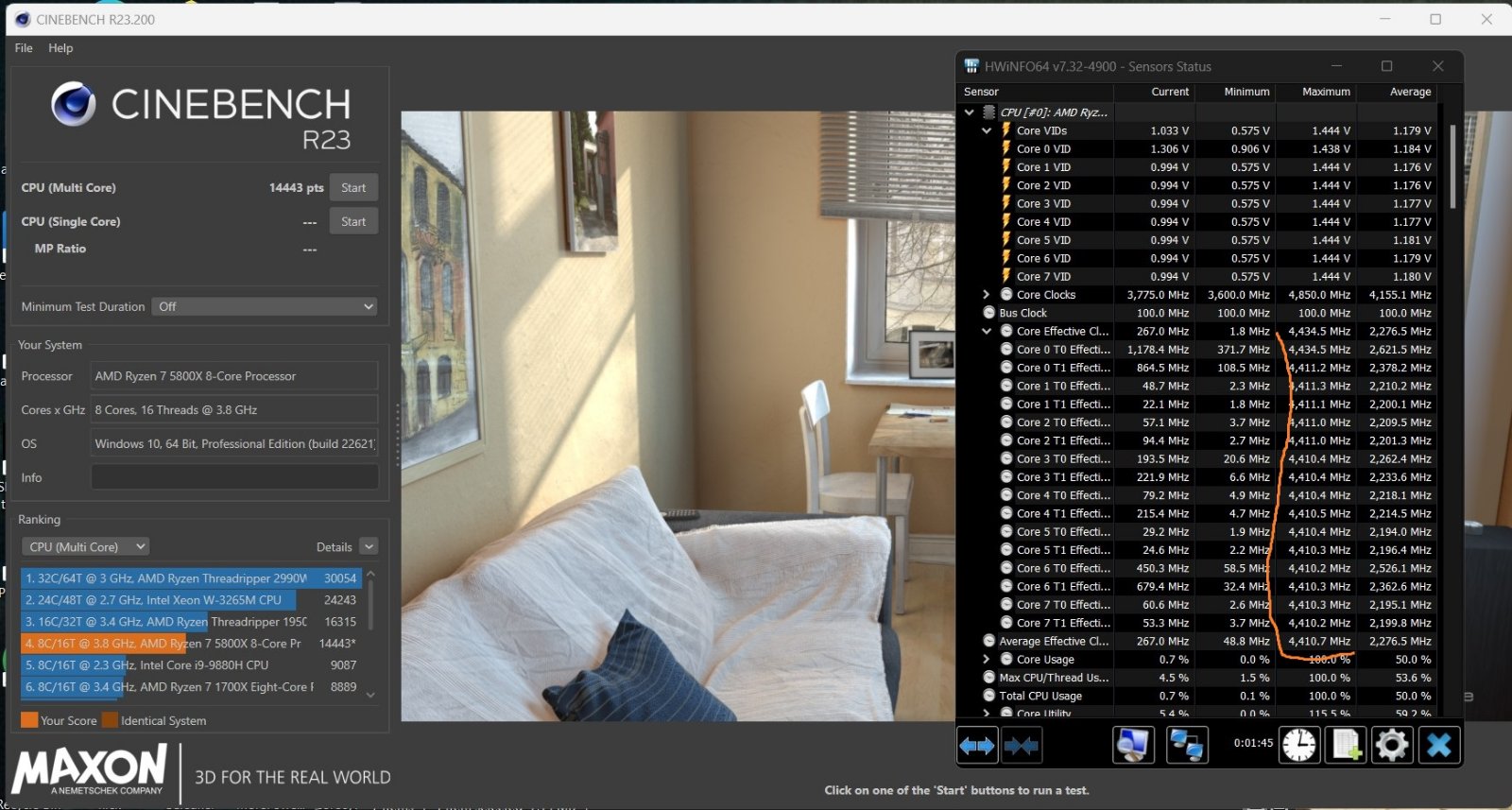The image size is (1512, 810).
Task: Click the Core 7 VID lightning icon
Action: [1006, 276]
